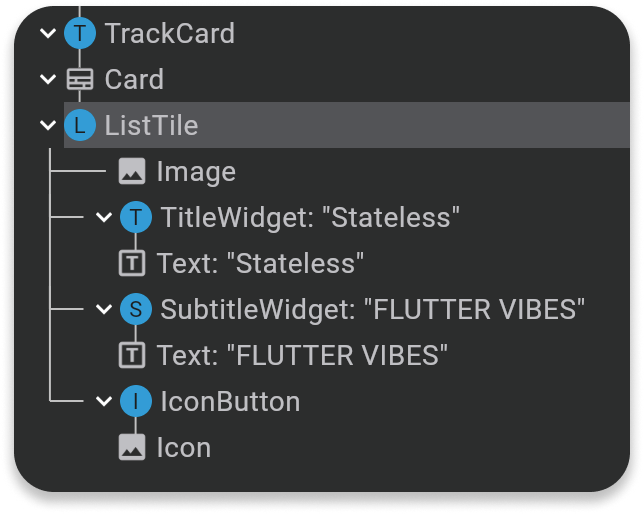644x514 pixels.
Task: Select the Text: "Stateless" tree row
Action: click(x=260, y=264)
